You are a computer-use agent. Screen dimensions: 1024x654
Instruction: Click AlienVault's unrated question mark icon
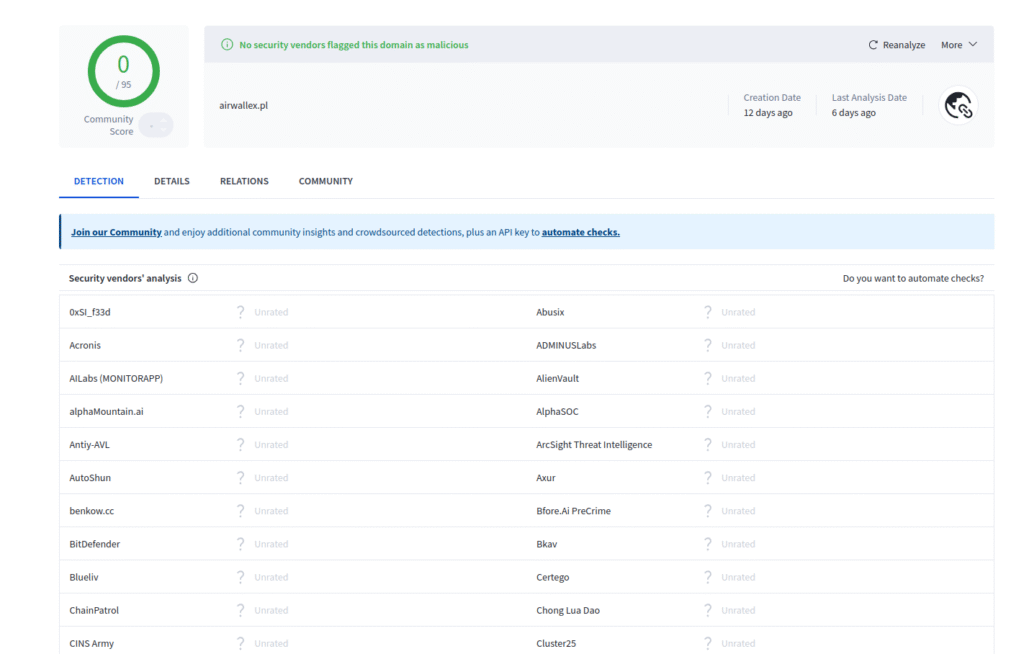pyautogui.click(x=707, y=378)
